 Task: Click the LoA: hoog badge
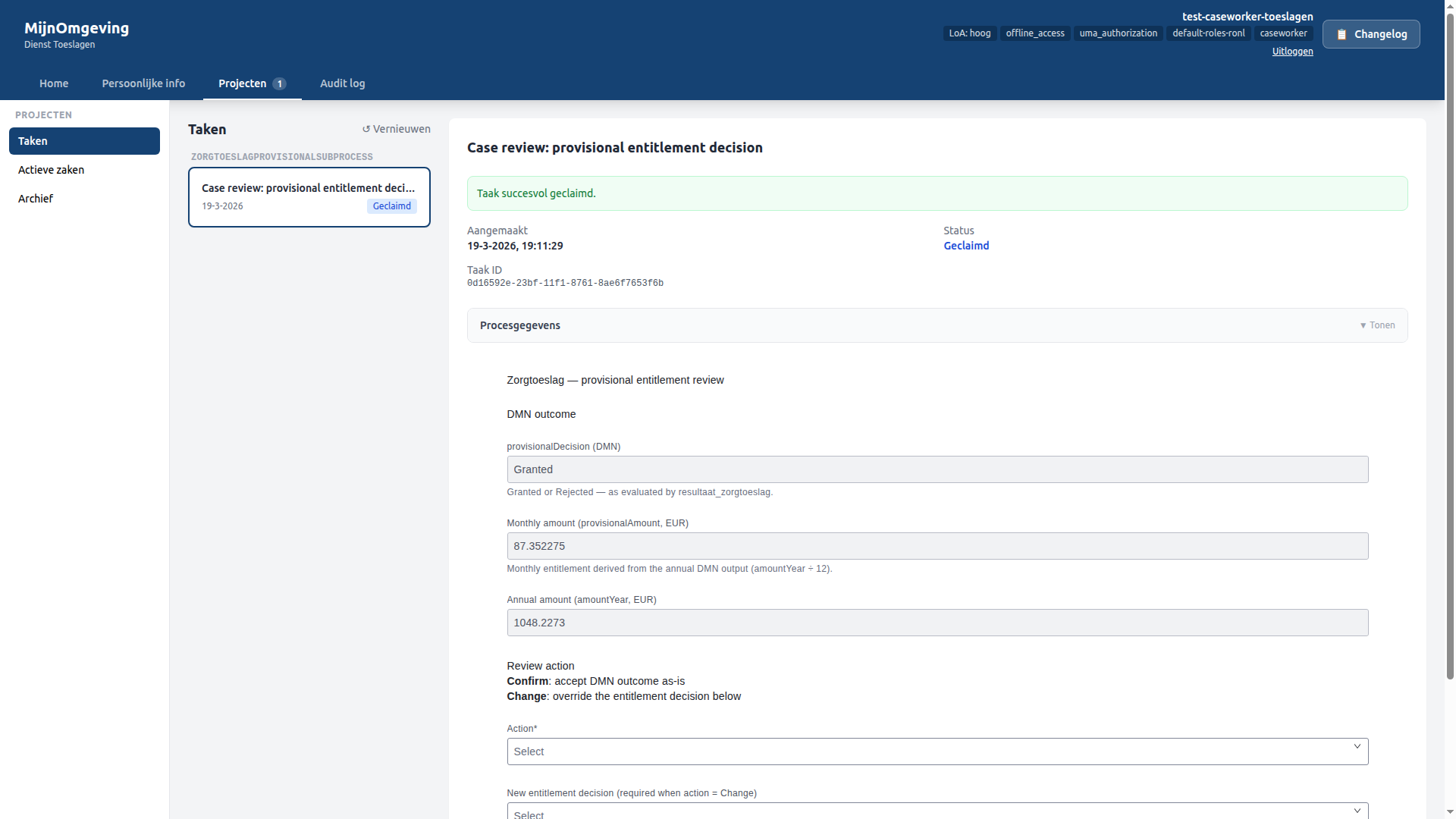tap(969, 33)
